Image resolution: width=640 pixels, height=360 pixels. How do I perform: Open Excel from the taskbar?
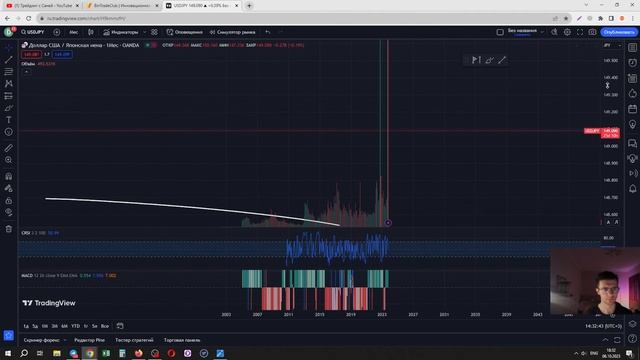click(x=106, y=353)
